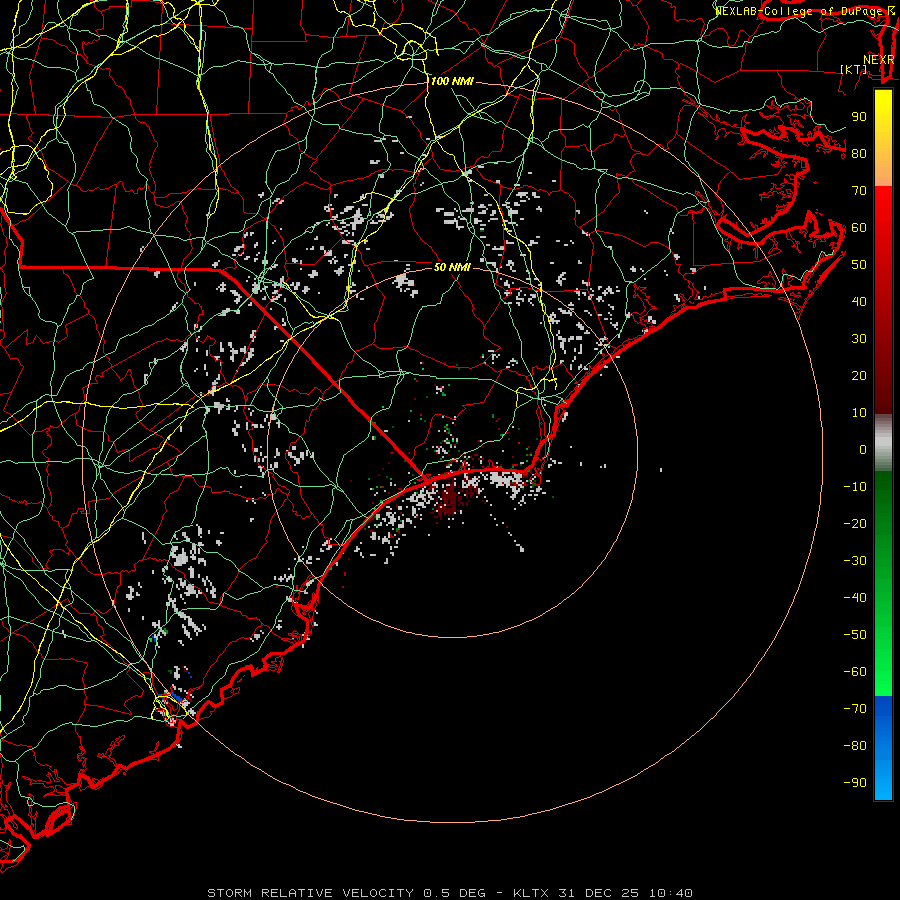The image size is (900, 900).
Task: Click the -50 value on velocity scale
Action: click(x=855, y=635)
